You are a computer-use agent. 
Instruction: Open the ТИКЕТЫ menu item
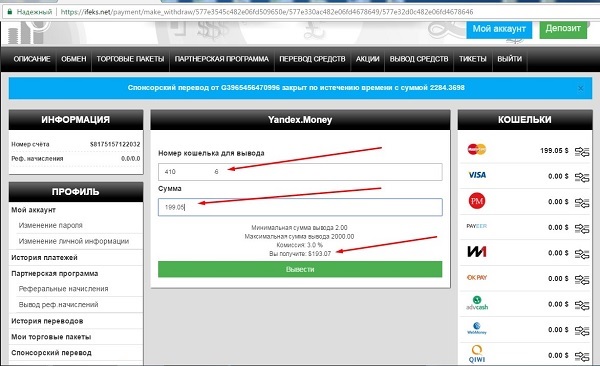point(473,59)
